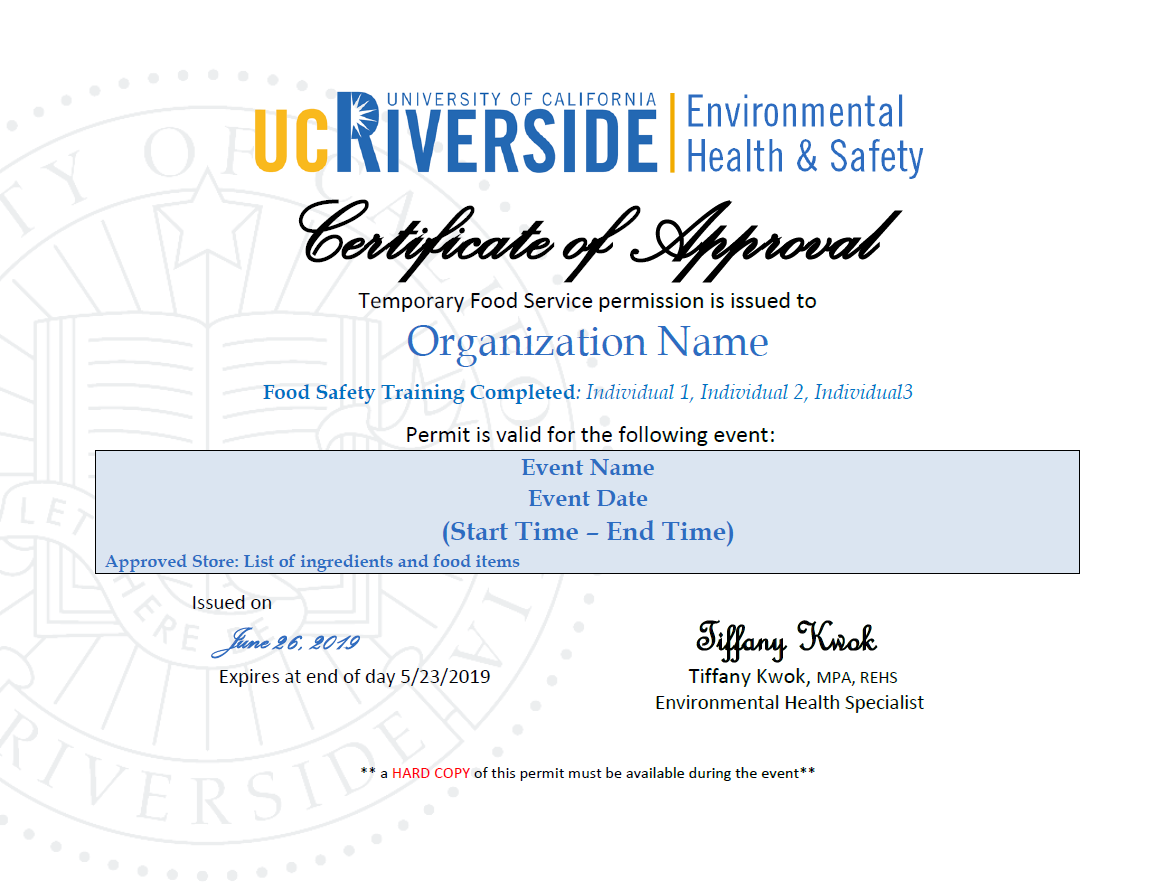Click the Approved Store ingredients line
Screen dimensions: 1173x890
click(312, 562)
